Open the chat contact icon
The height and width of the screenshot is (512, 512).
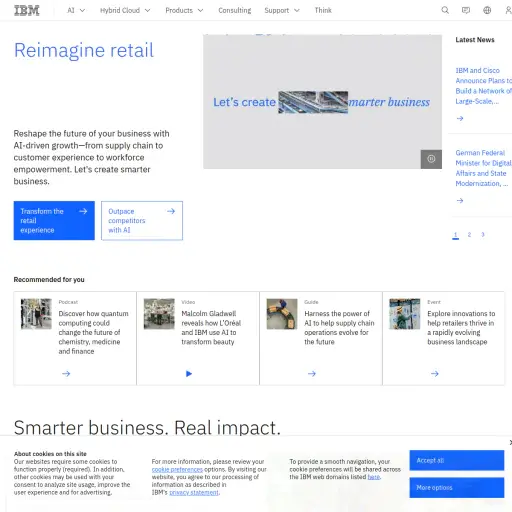(x=466, y=10)
